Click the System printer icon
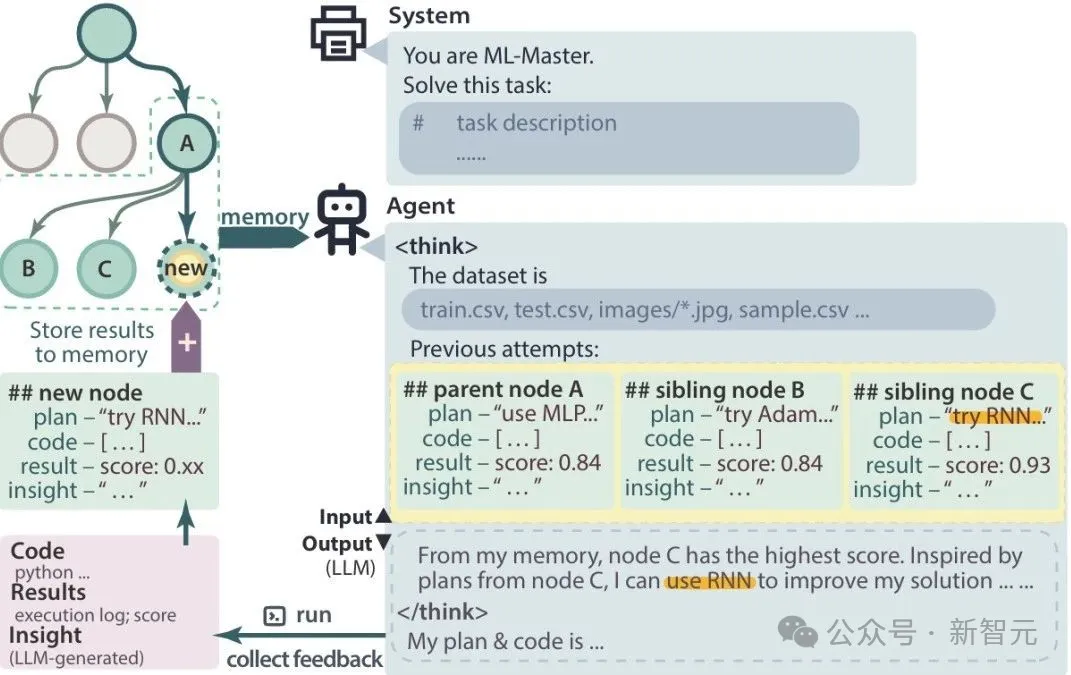The image size is (1071, 675). (338, 32)
